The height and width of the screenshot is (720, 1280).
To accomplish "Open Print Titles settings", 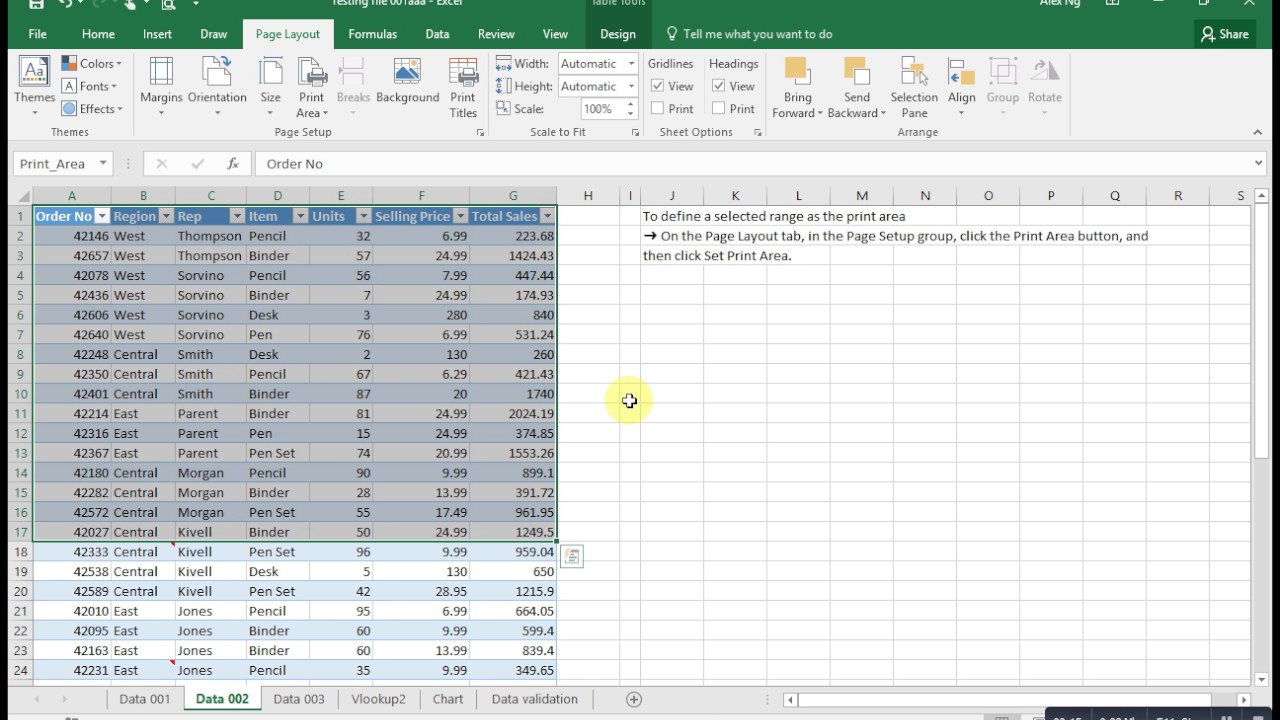I will coord(463,86).
